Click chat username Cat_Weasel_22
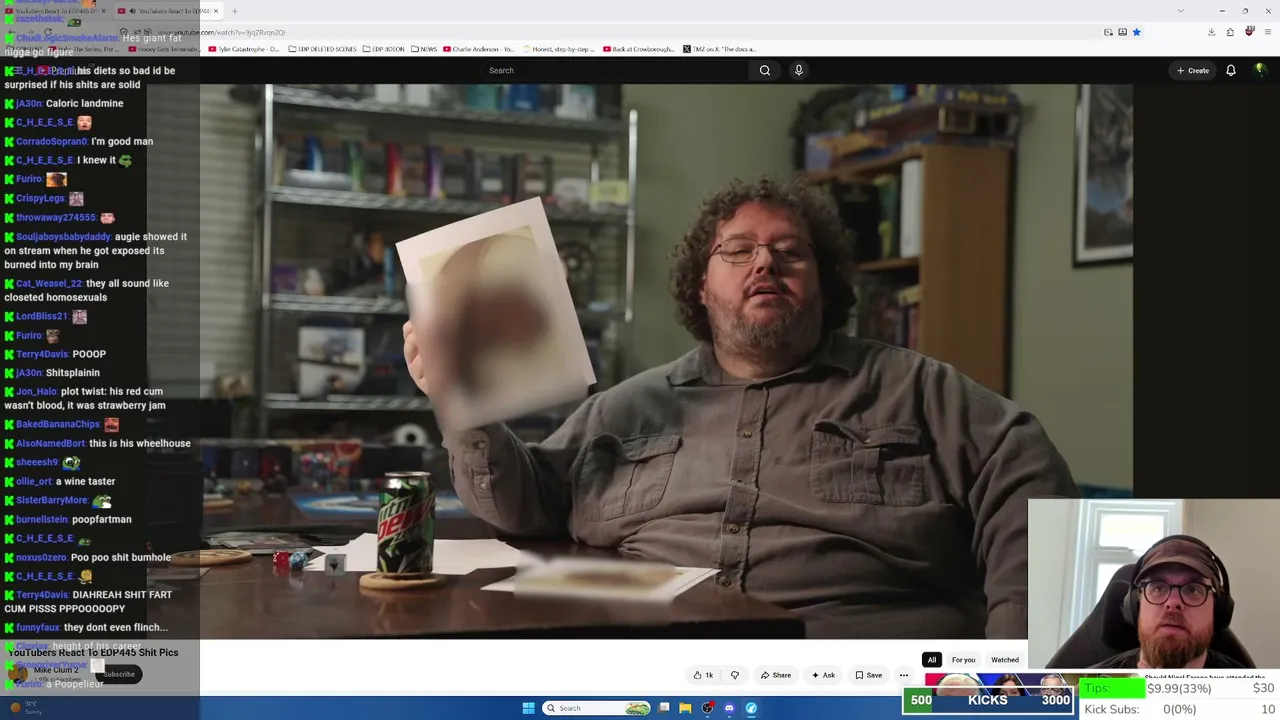The width and height of the screenshot is (1280, 720). (50, 283)
